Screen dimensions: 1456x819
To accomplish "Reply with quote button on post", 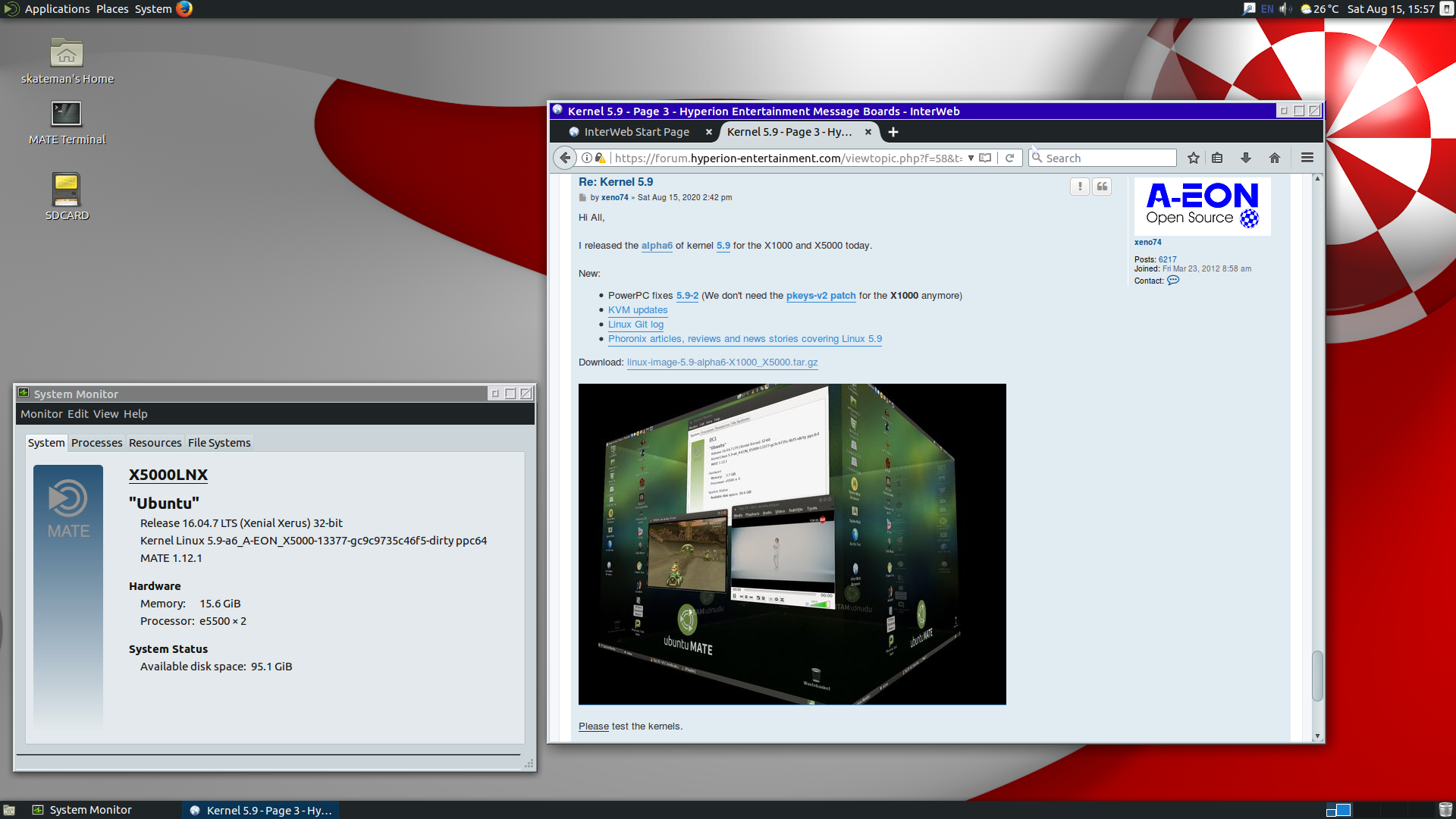I will (x=1102, y=187).
